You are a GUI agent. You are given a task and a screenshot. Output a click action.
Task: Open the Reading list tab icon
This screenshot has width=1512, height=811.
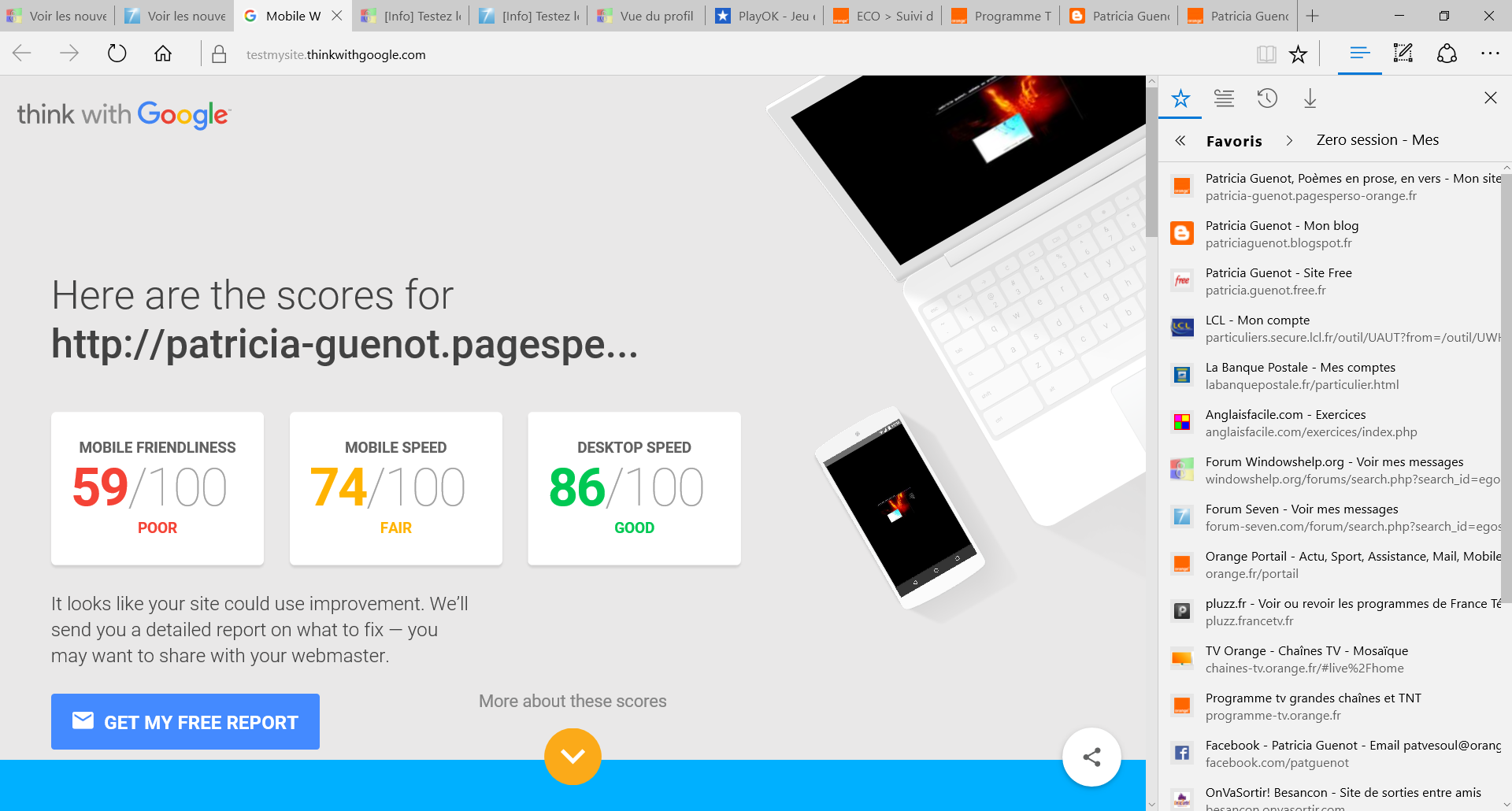[1224, 98]
